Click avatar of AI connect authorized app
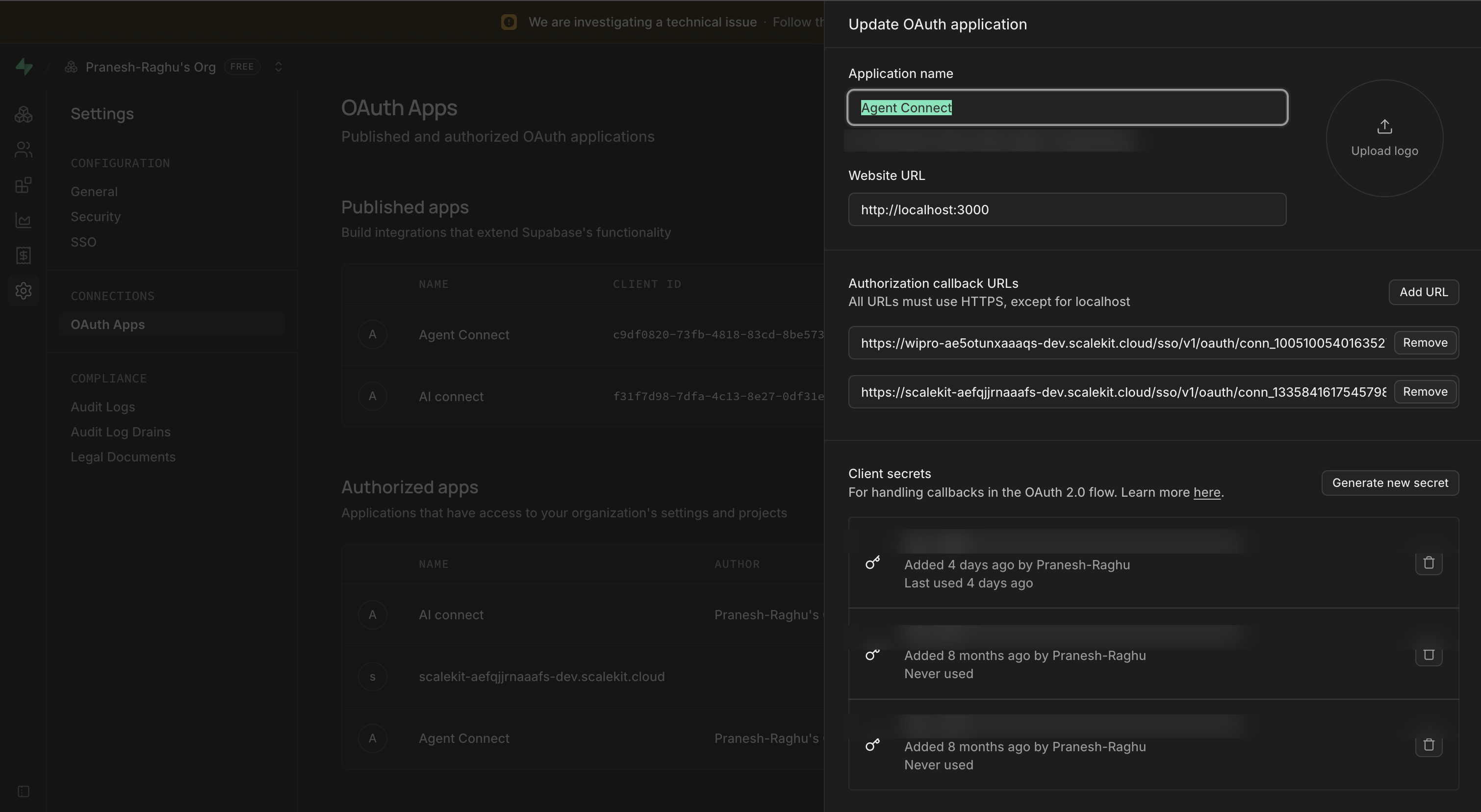The height and width of the screenshot is (812, 1481). (373, 615)
